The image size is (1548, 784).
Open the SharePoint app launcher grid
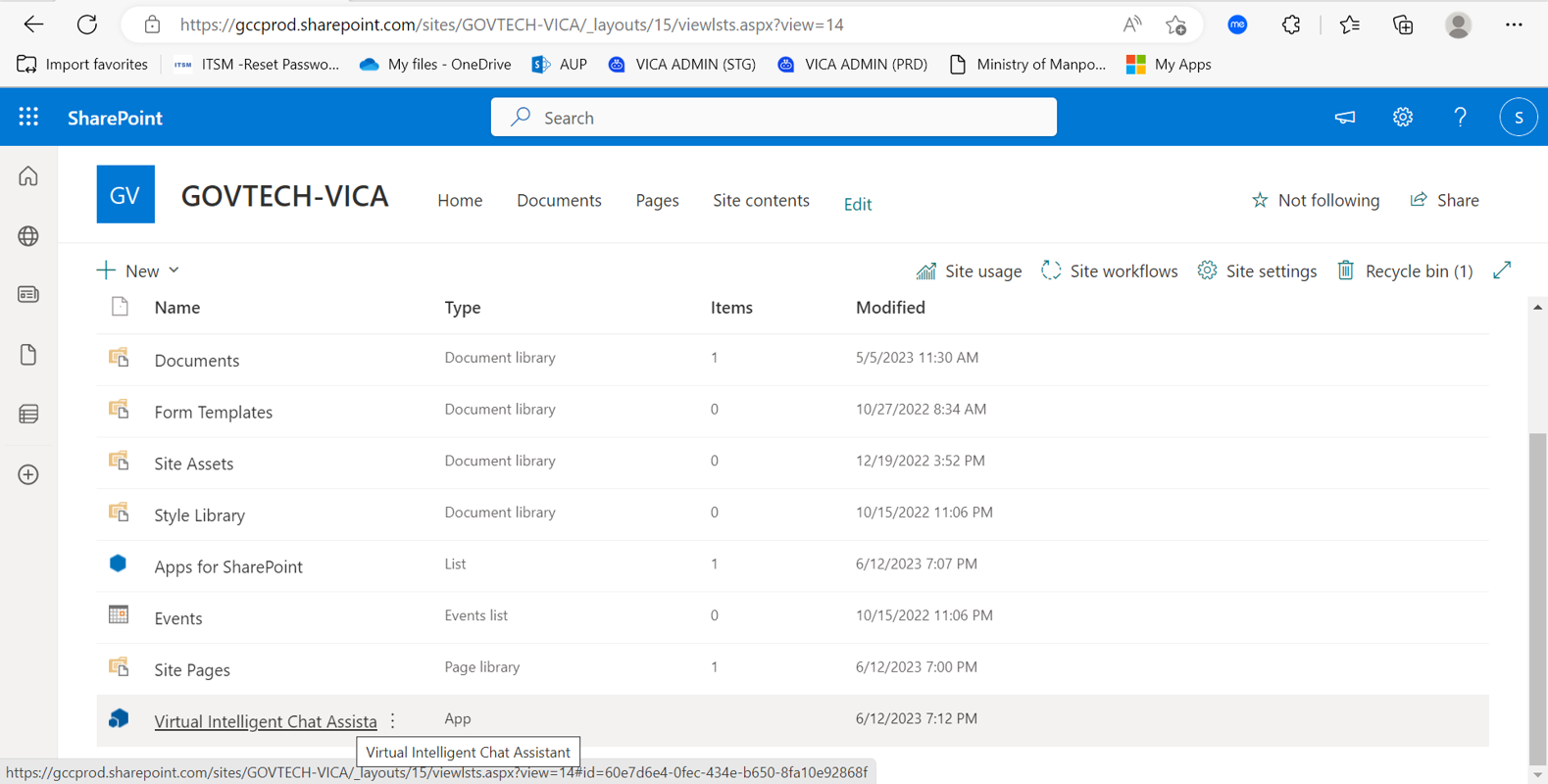(x=28, y=118)
